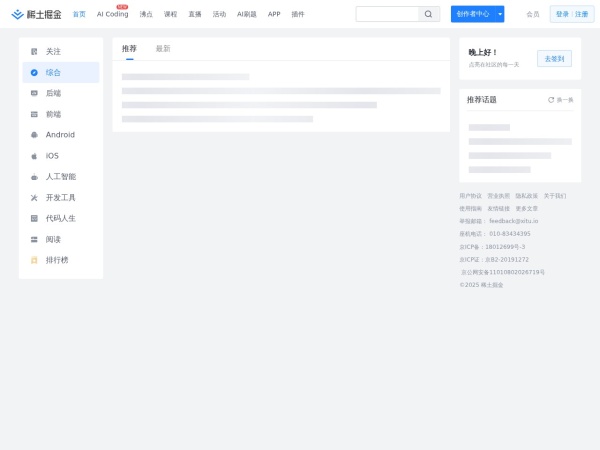The width and height of the screenshot is (600, 450).
Task: Open 沸点 in the top navigation
Action: click(x=146, y=15)
